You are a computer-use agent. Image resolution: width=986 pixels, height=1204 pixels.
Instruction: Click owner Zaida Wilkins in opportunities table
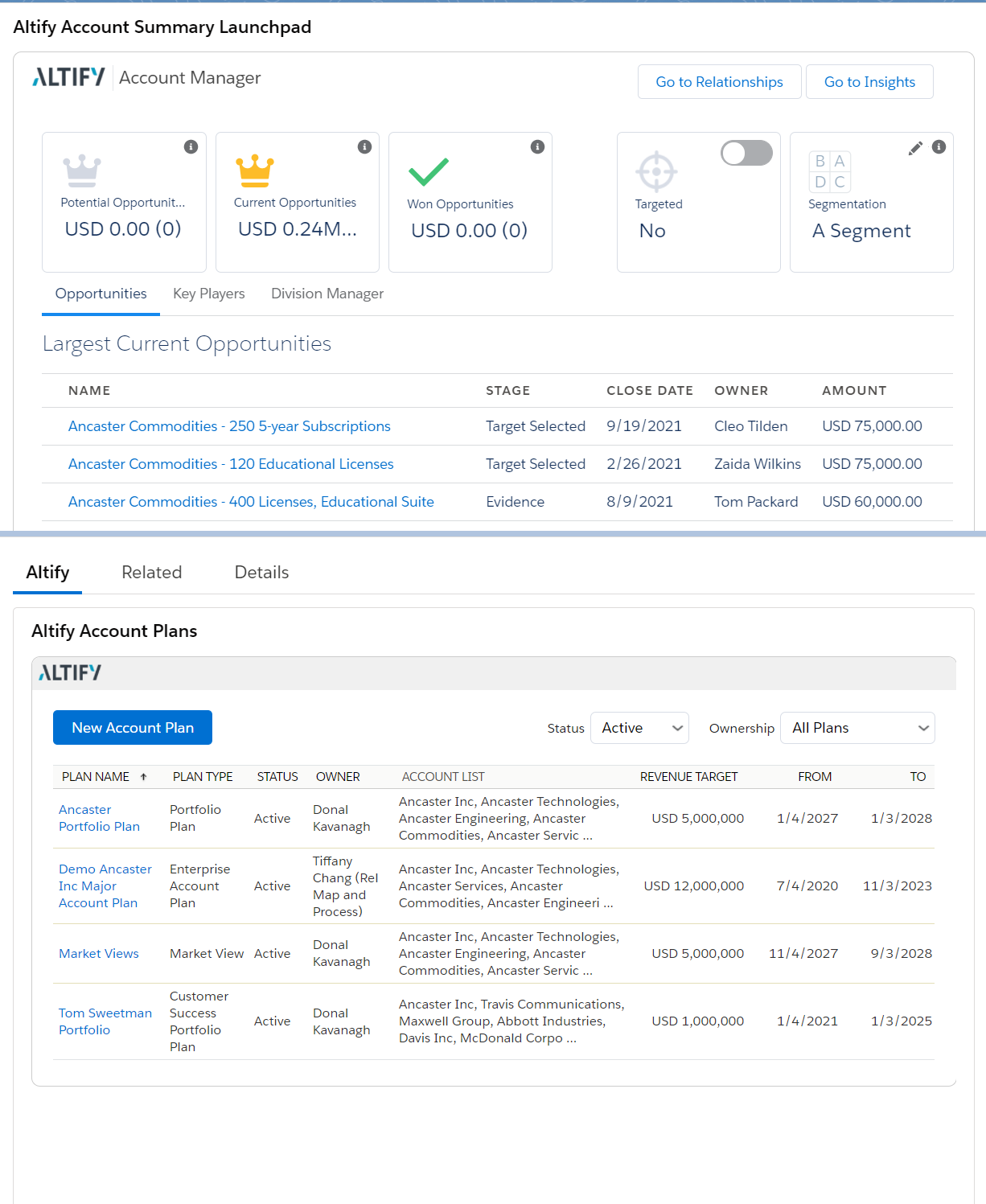tap(758, 464)
